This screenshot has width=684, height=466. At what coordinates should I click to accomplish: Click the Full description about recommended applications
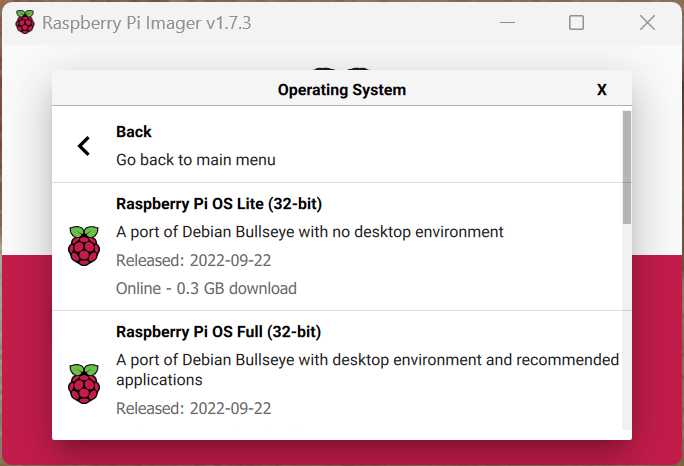click(x=367, y=370)
